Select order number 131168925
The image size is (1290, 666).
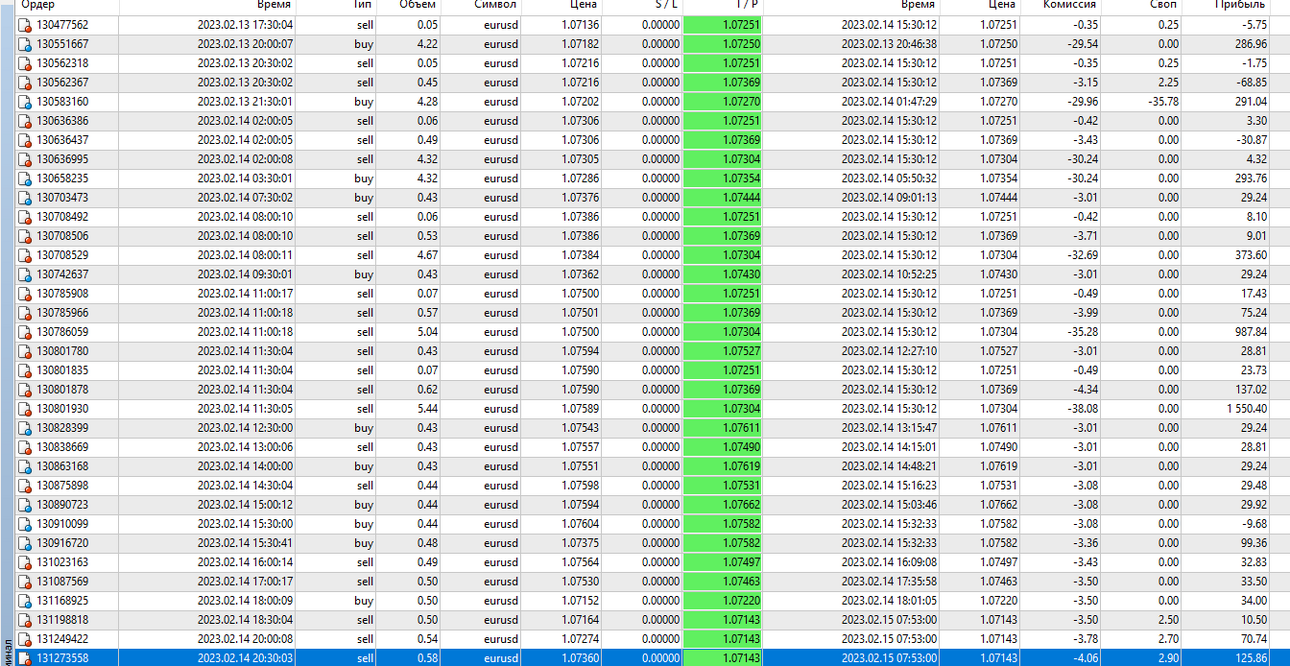tap(62, 601)
